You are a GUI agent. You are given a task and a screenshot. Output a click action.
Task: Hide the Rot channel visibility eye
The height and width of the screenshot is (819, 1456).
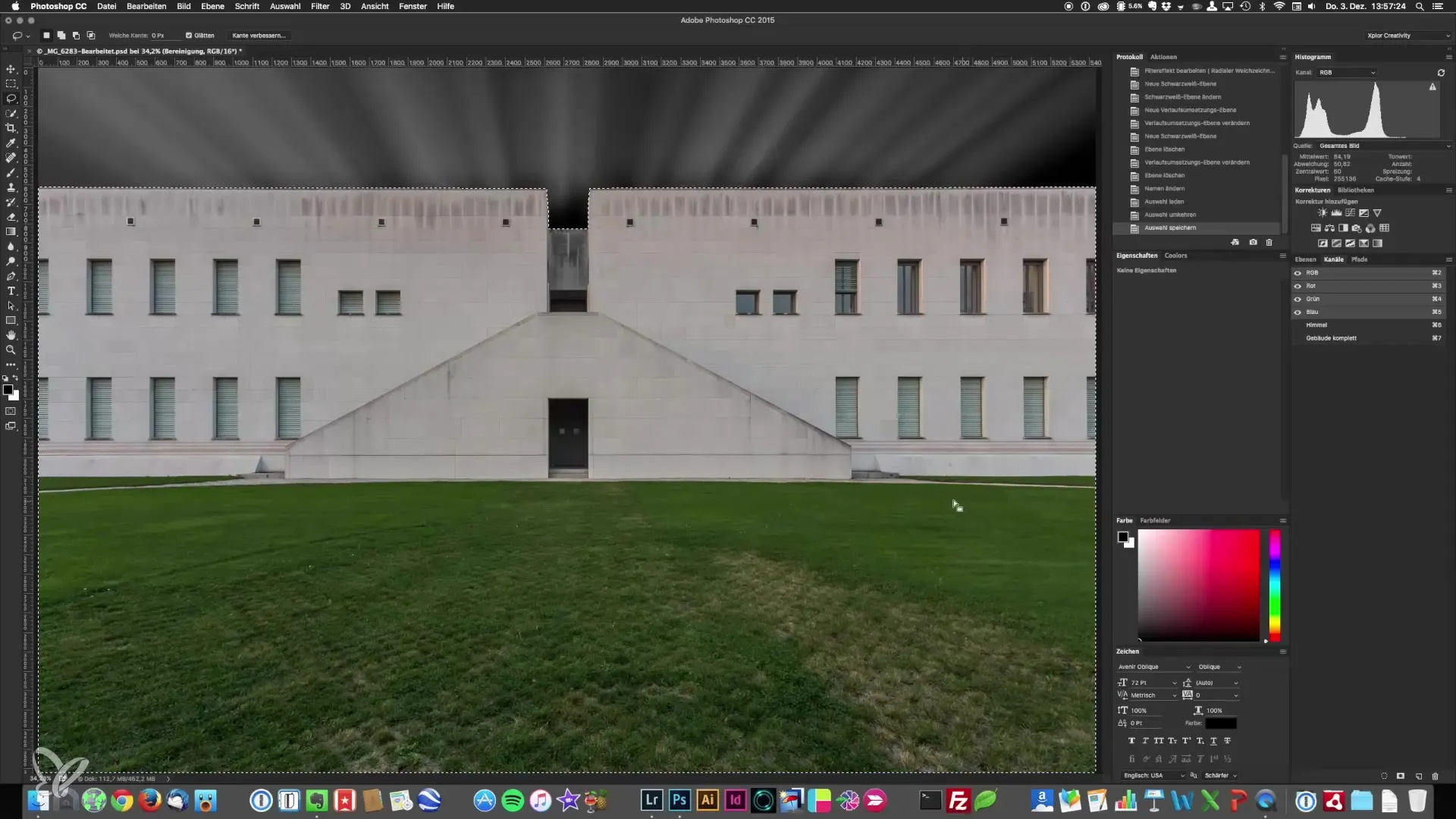pos(1298,286)
